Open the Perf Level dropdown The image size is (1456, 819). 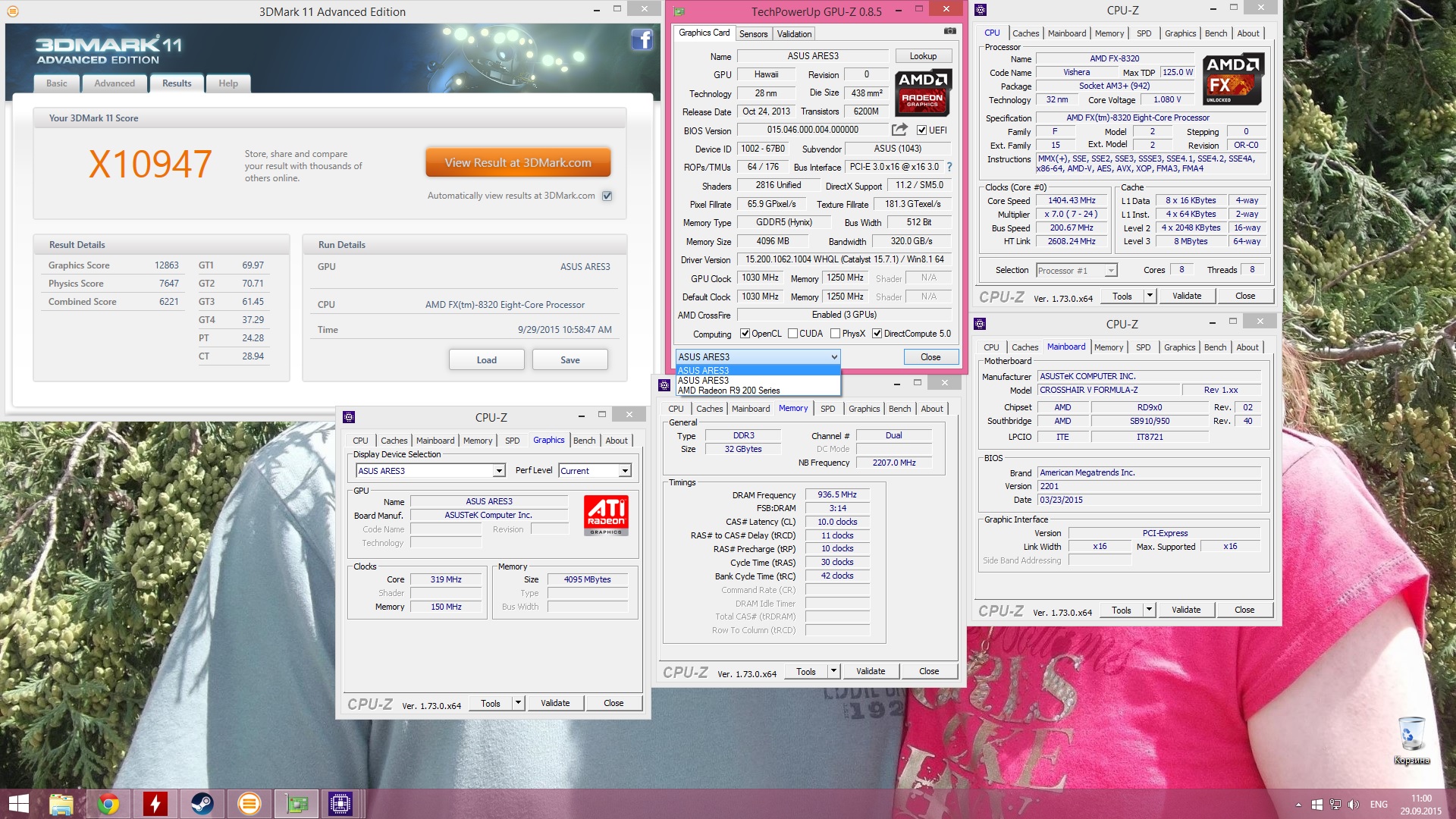point(625,471)
